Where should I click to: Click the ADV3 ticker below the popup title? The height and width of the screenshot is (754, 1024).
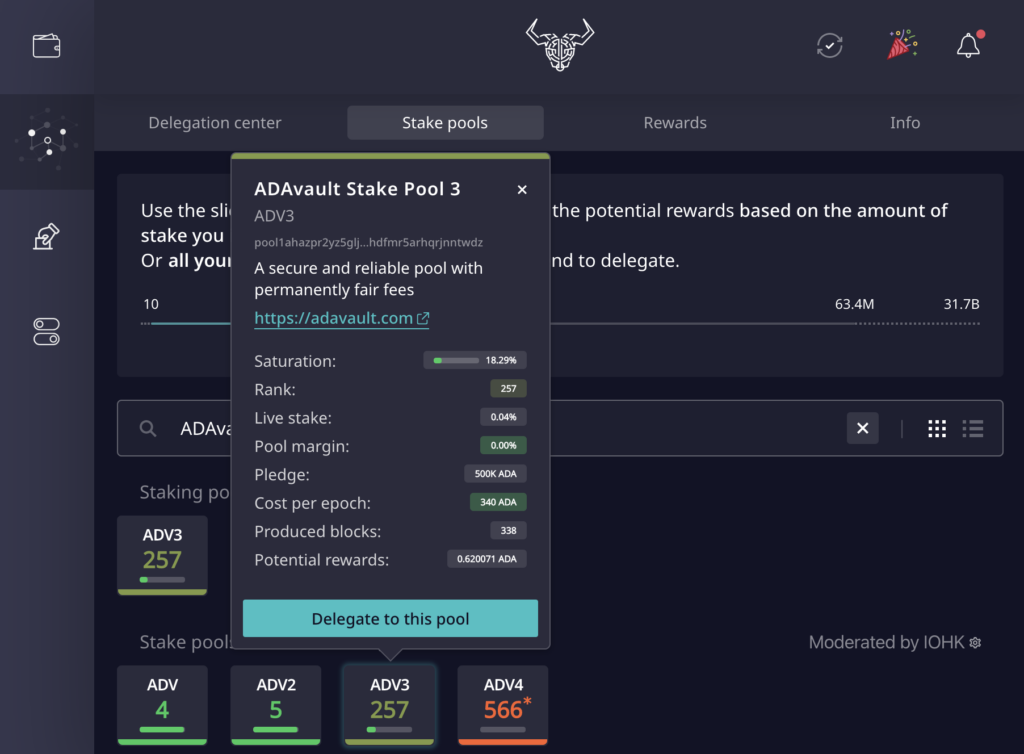click(274, 216)
